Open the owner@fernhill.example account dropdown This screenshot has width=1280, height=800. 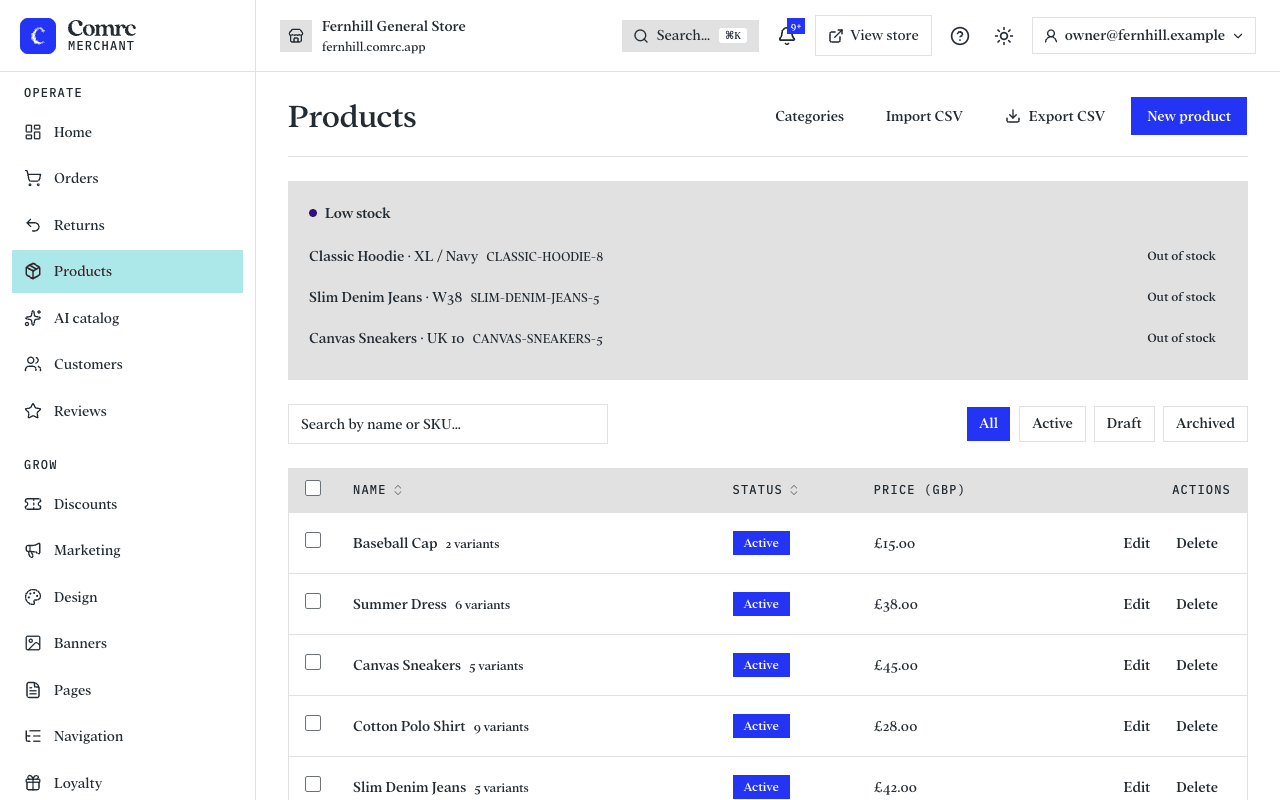pos(1143,36)
